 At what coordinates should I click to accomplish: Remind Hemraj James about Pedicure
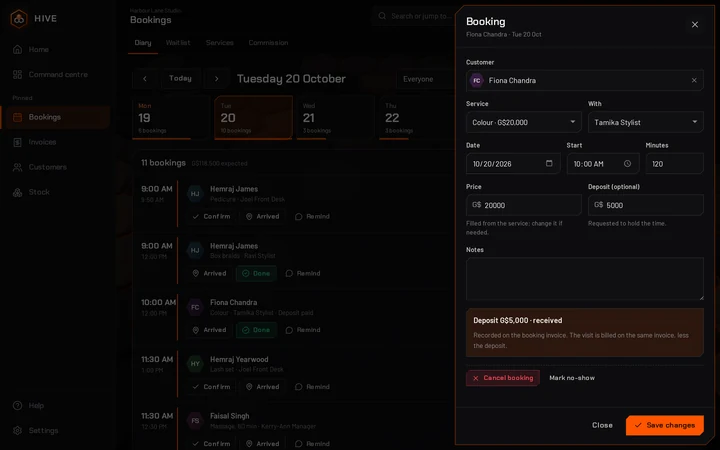[312, 216]
